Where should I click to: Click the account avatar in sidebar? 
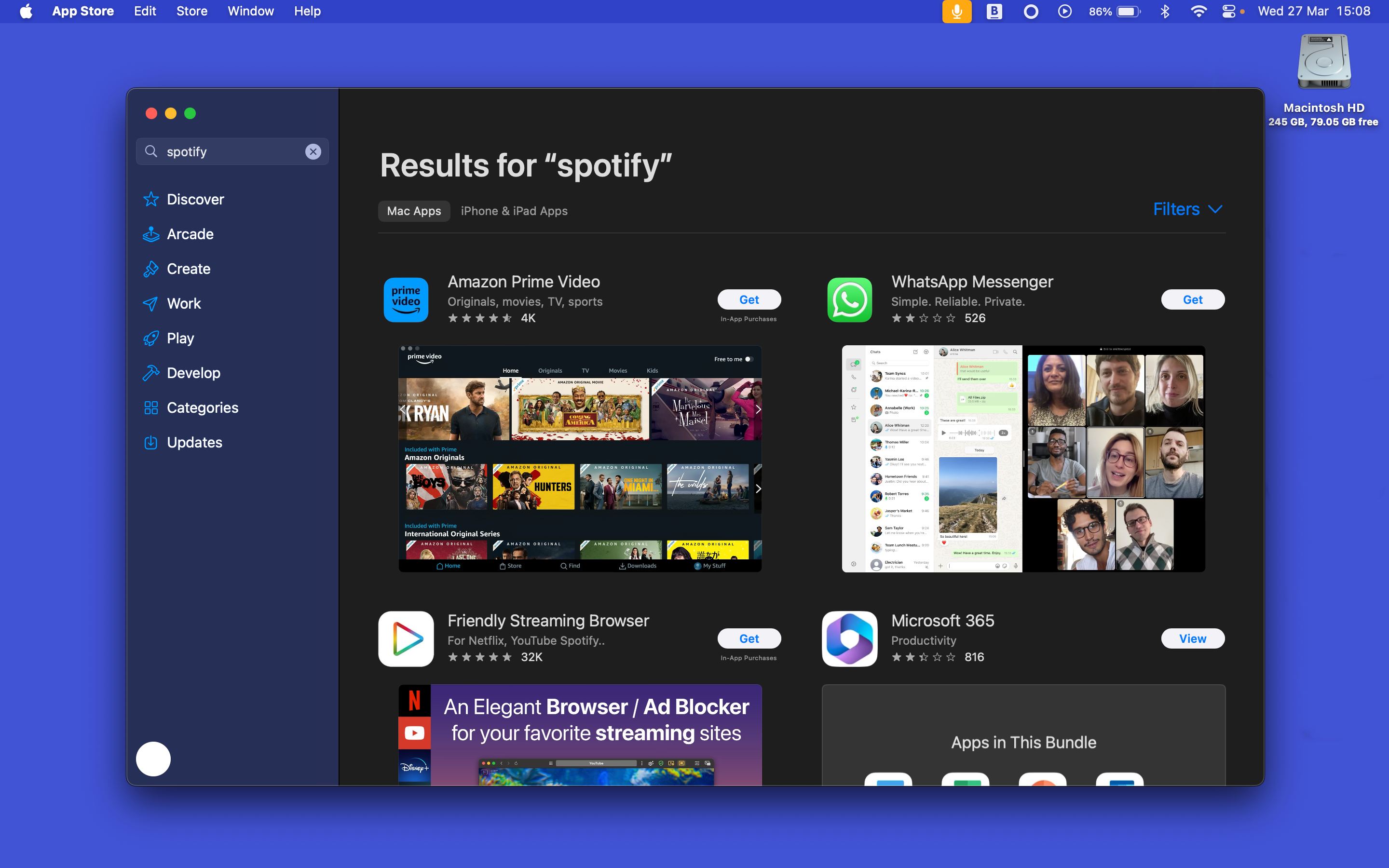point(153,759)
